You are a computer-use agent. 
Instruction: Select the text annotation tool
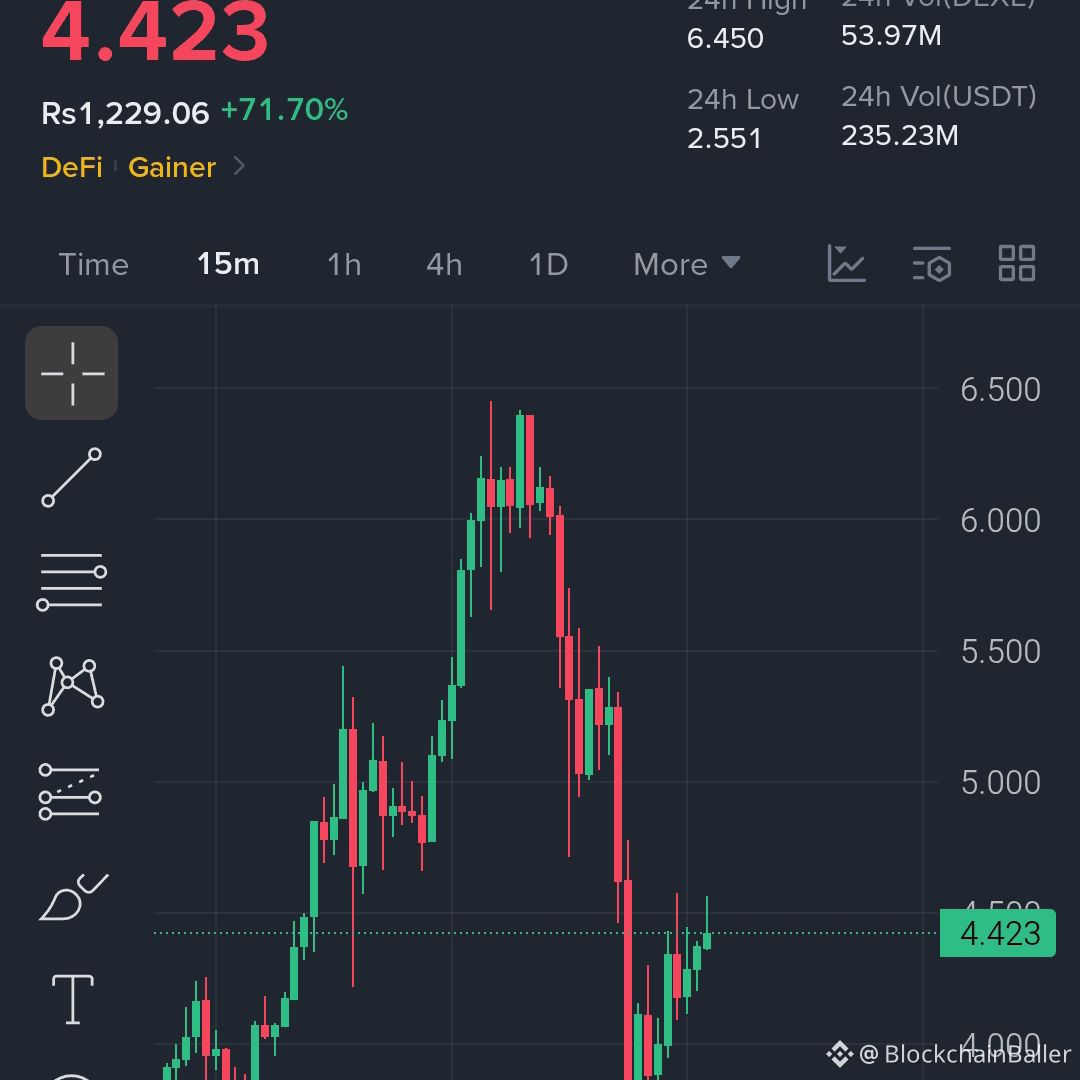coord(73,999)
